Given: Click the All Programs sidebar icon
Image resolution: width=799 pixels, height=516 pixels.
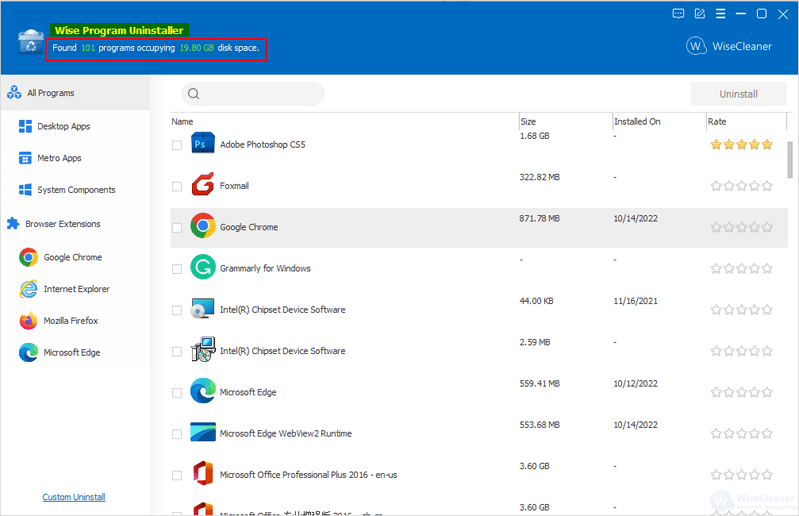Looking at the screenshot, I should [14, 93].
